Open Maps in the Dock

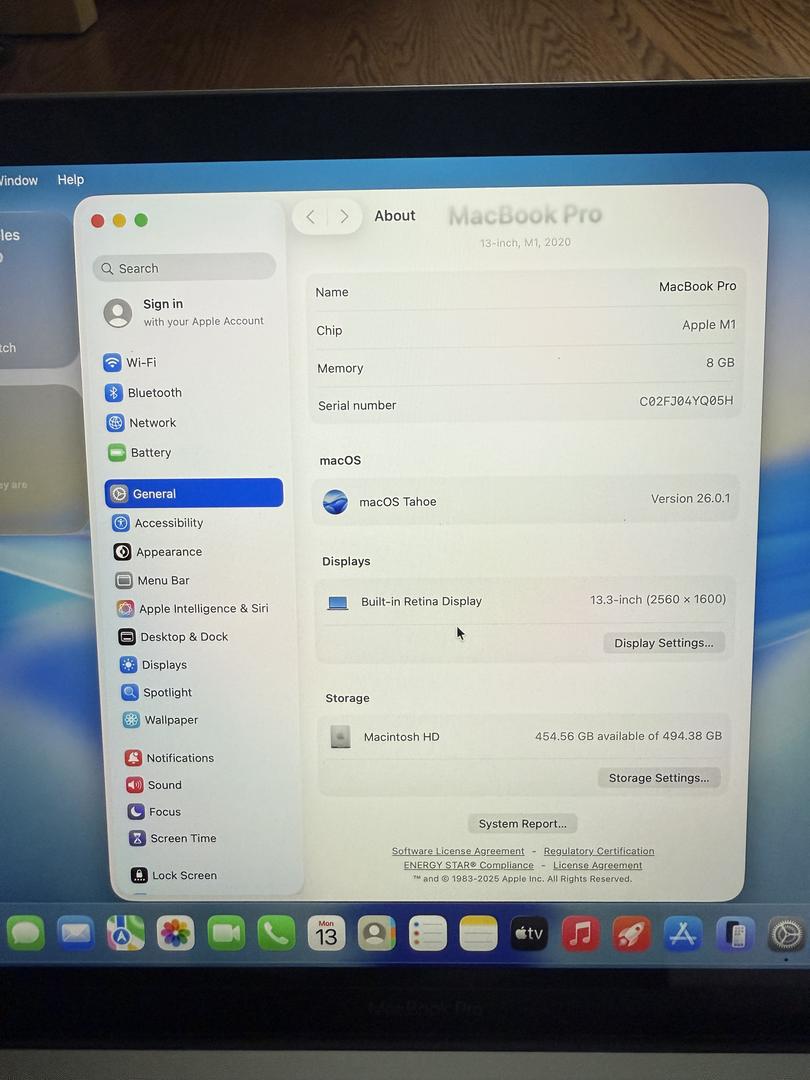tap(125, 934)
